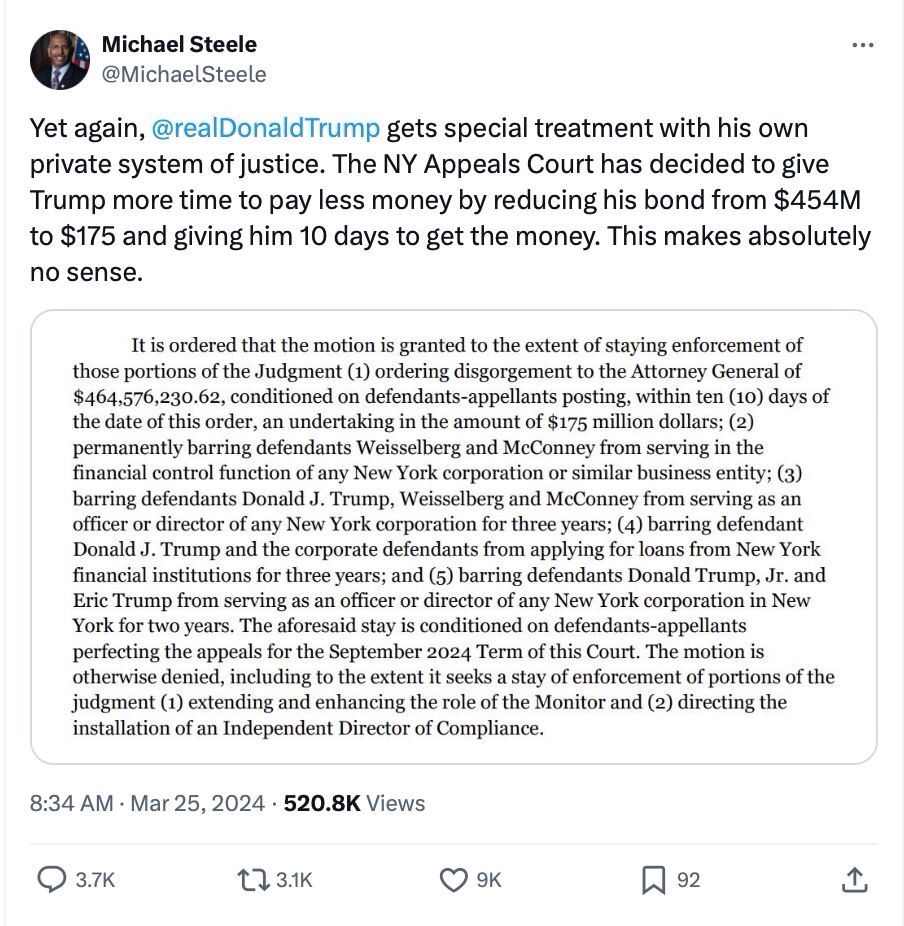Click Michael Steele's profile avatar
This screenshot has height=926, width=904.
click(59, 60)
